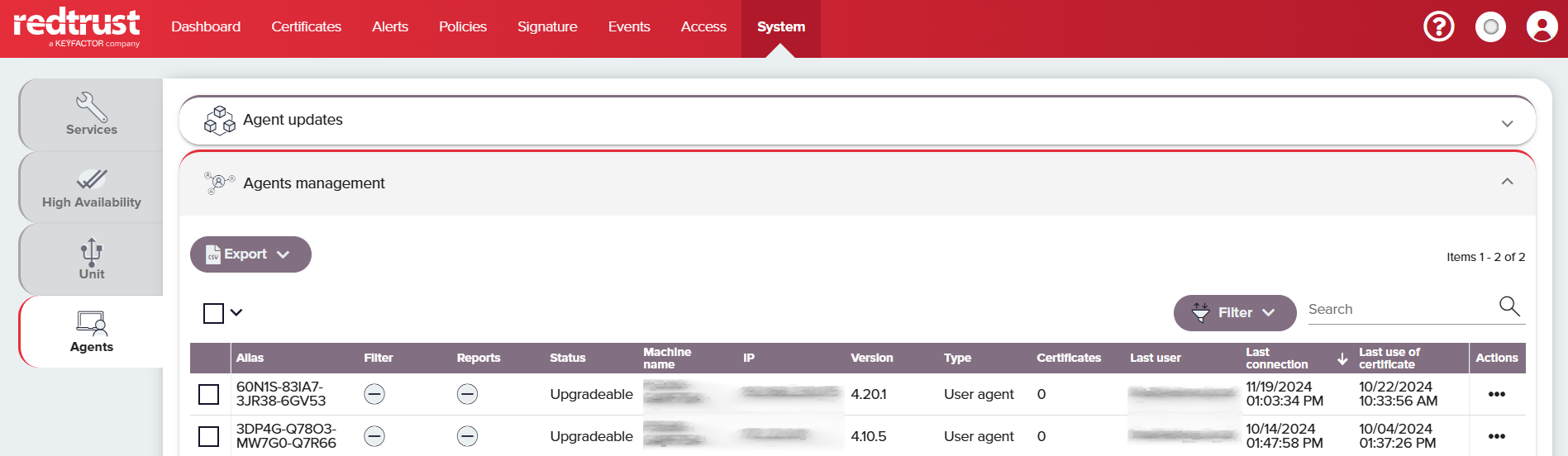Image resolution: width=1568 pixels, height=456 pixels.
Task: Click the sort arrow on Last connection
Action: click(1342, 359)
